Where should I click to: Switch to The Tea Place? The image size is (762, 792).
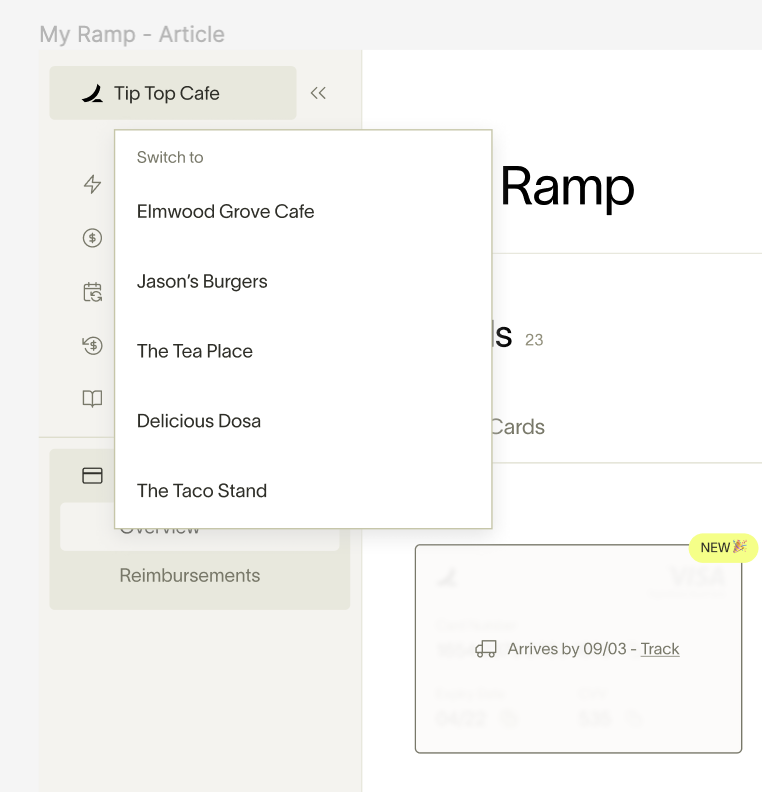(x=303, y=351)
